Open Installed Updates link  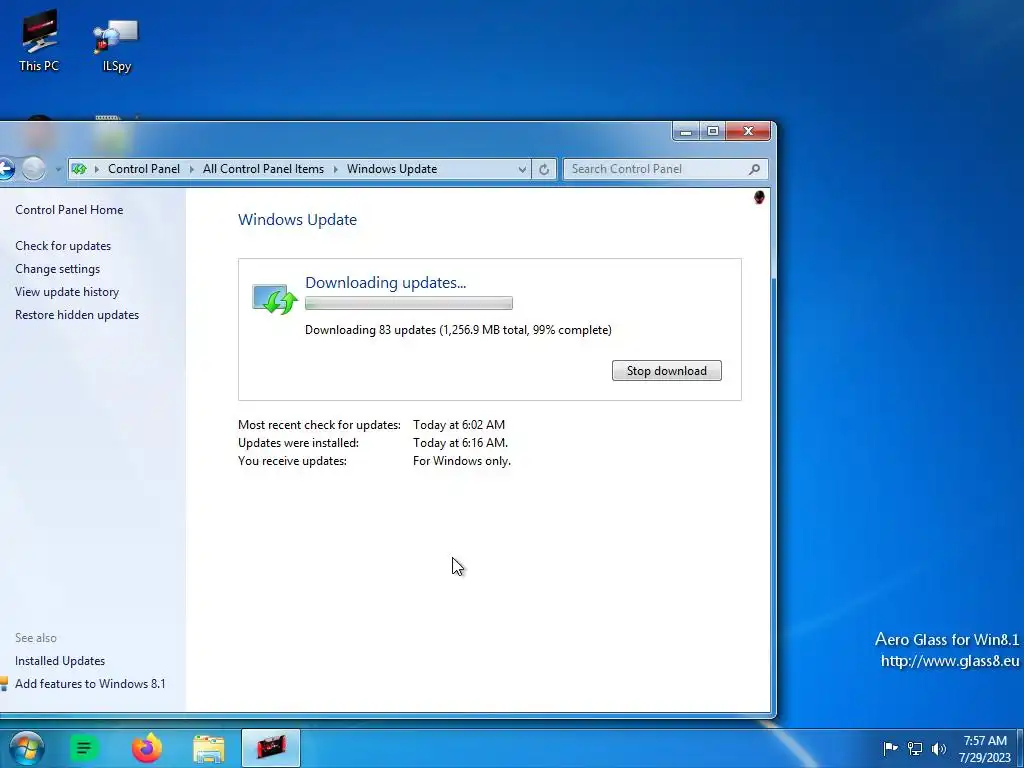60,661
